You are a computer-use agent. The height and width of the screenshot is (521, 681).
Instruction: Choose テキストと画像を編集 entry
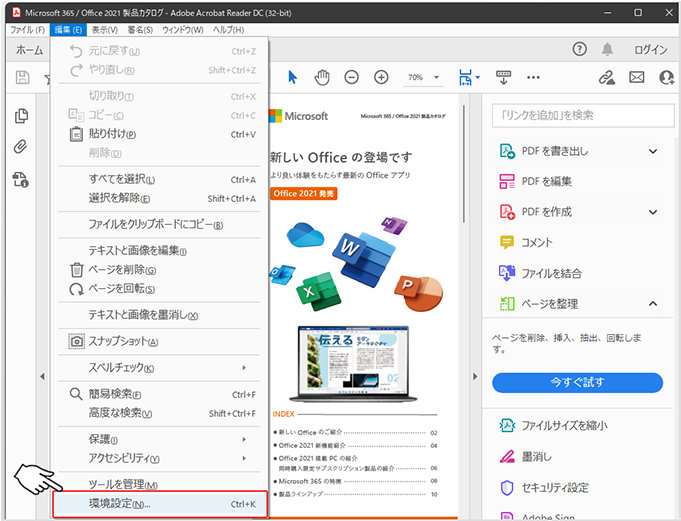[159, 251]
